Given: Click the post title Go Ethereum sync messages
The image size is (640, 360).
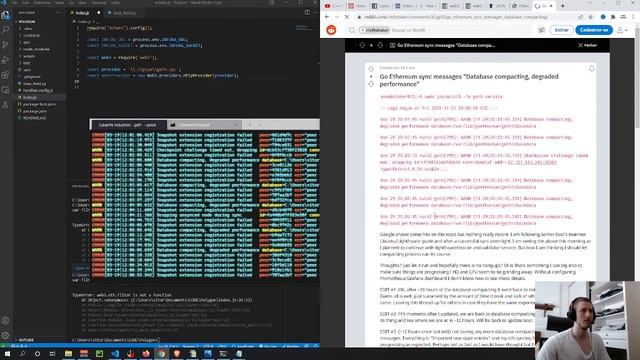Looking at the screenshot, I should tap(469, 80).
